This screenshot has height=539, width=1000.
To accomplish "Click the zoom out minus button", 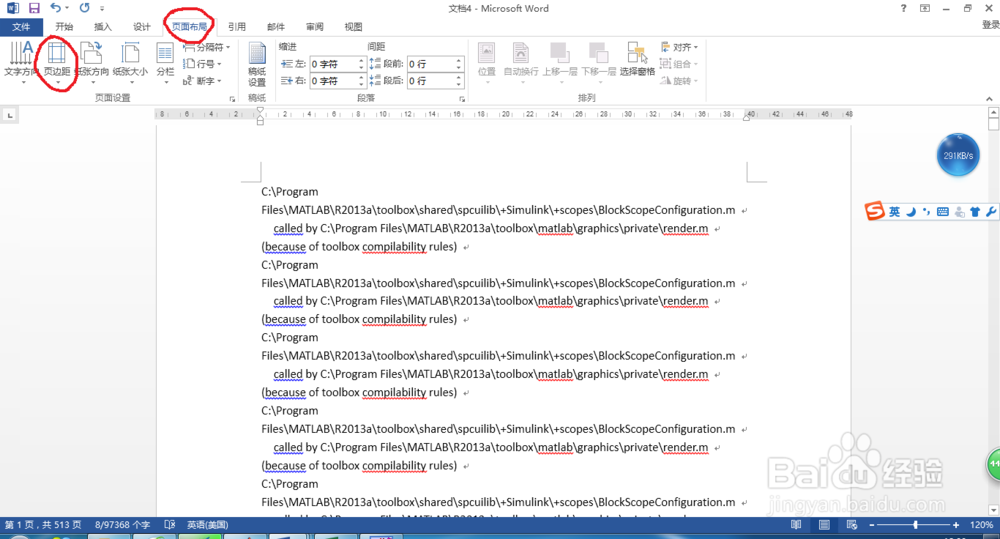I will coord(872,524).
